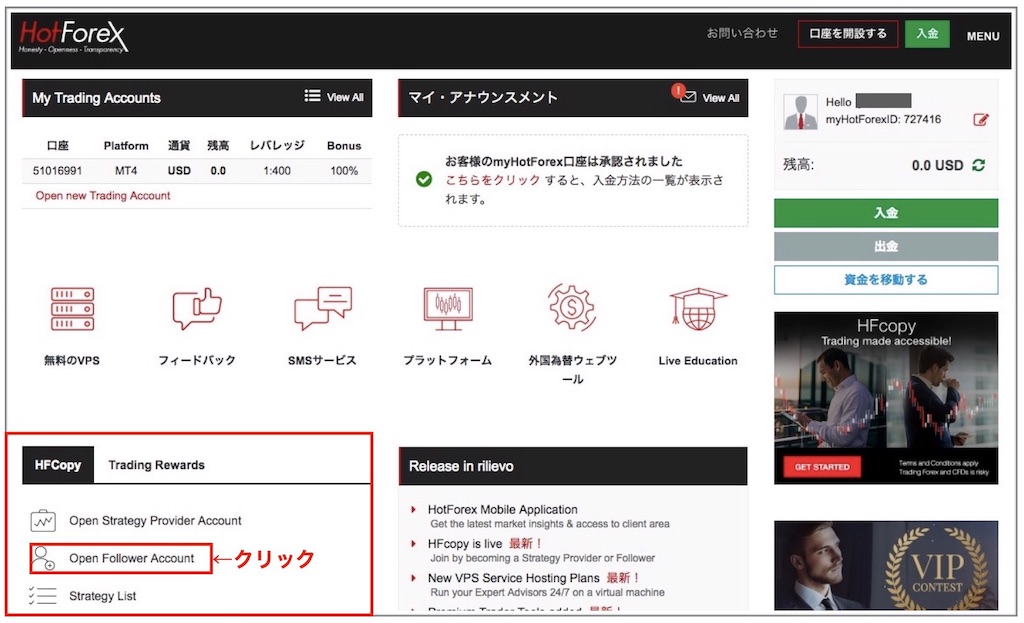Open the VIP CONTEST banner image

[885, 565]
